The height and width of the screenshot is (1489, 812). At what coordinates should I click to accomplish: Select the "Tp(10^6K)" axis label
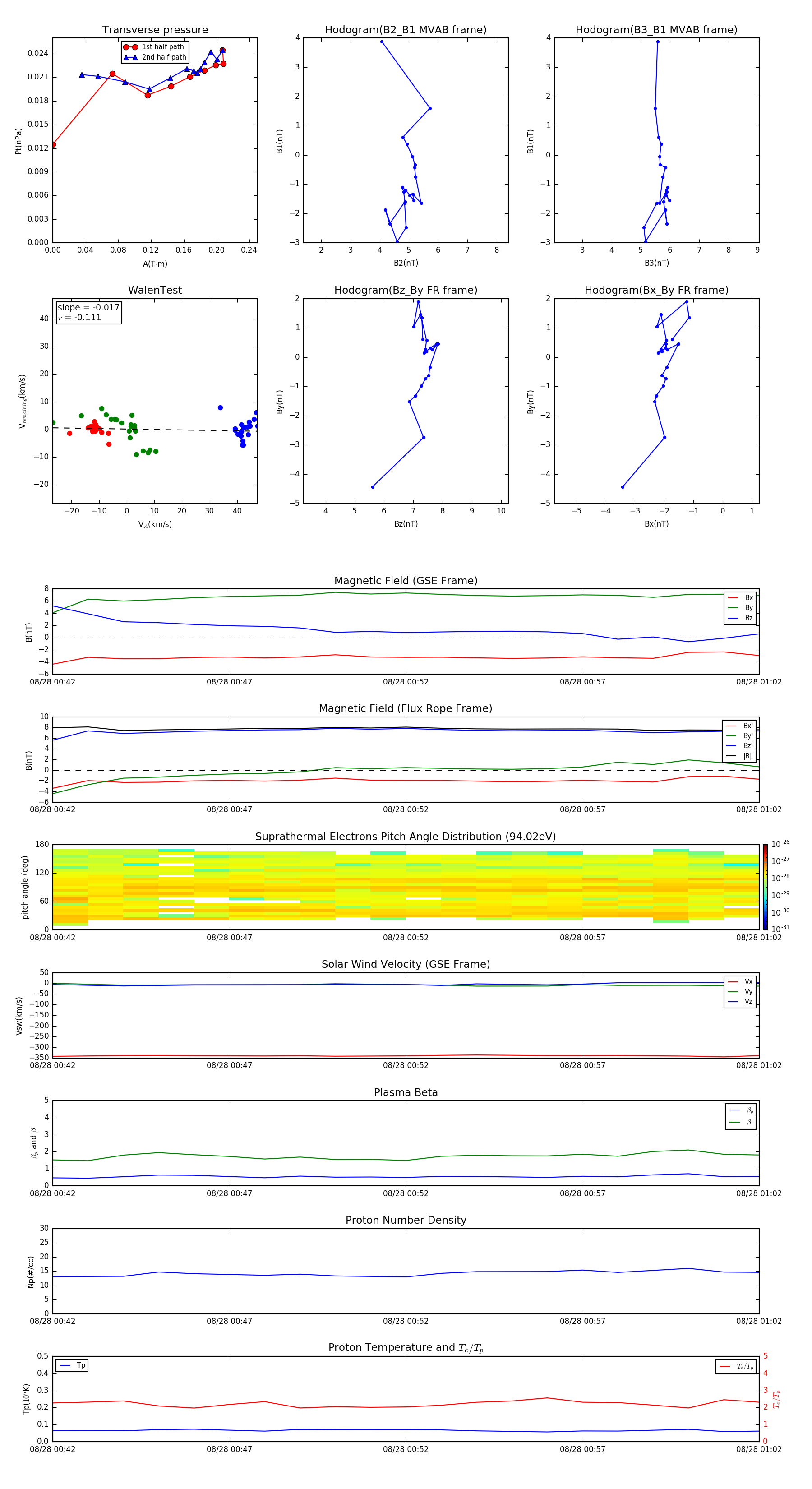click(26, 1399)
